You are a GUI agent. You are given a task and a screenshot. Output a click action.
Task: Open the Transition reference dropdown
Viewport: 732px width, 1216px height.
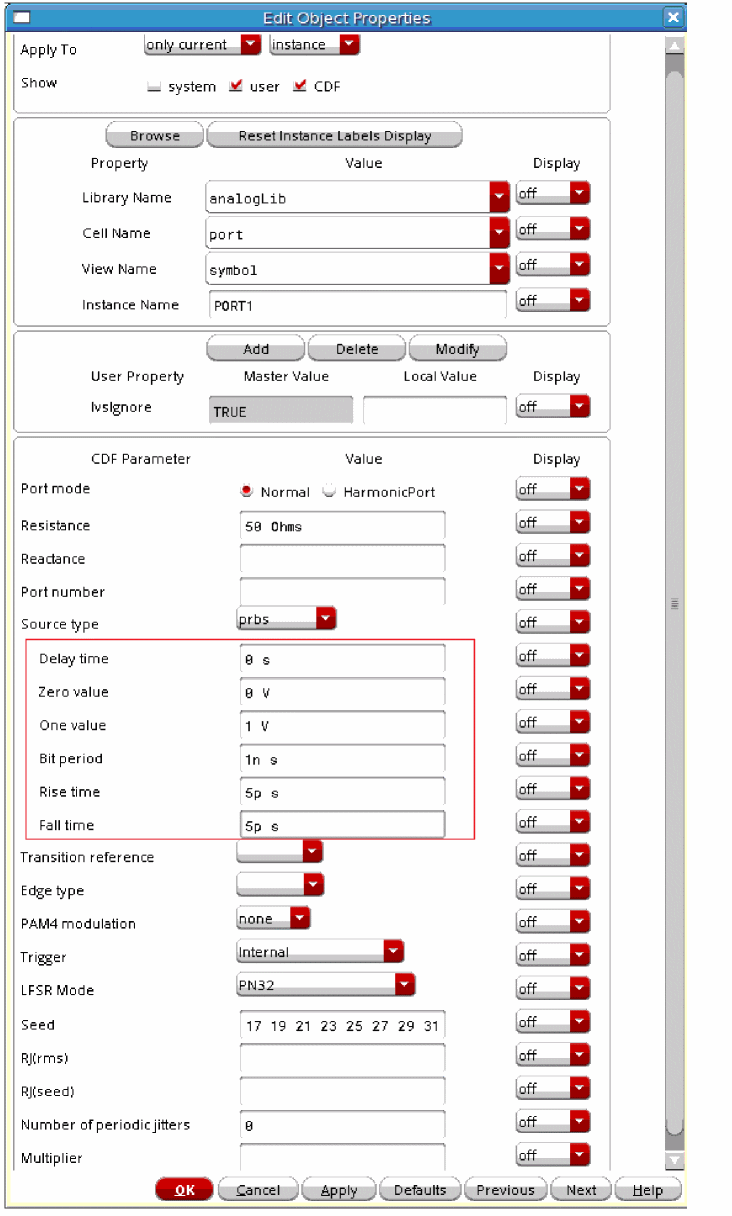[x=280, y=851]
